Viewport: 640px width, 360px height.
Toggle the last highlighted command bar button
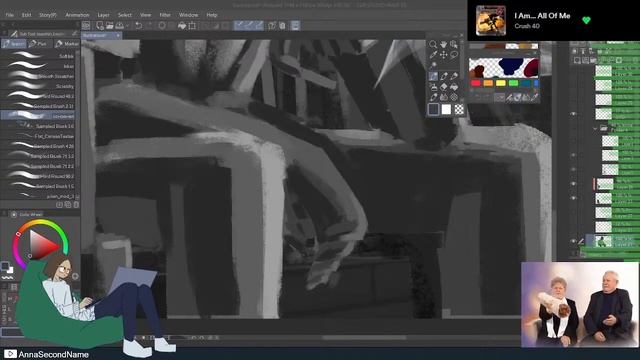(295, 26)
